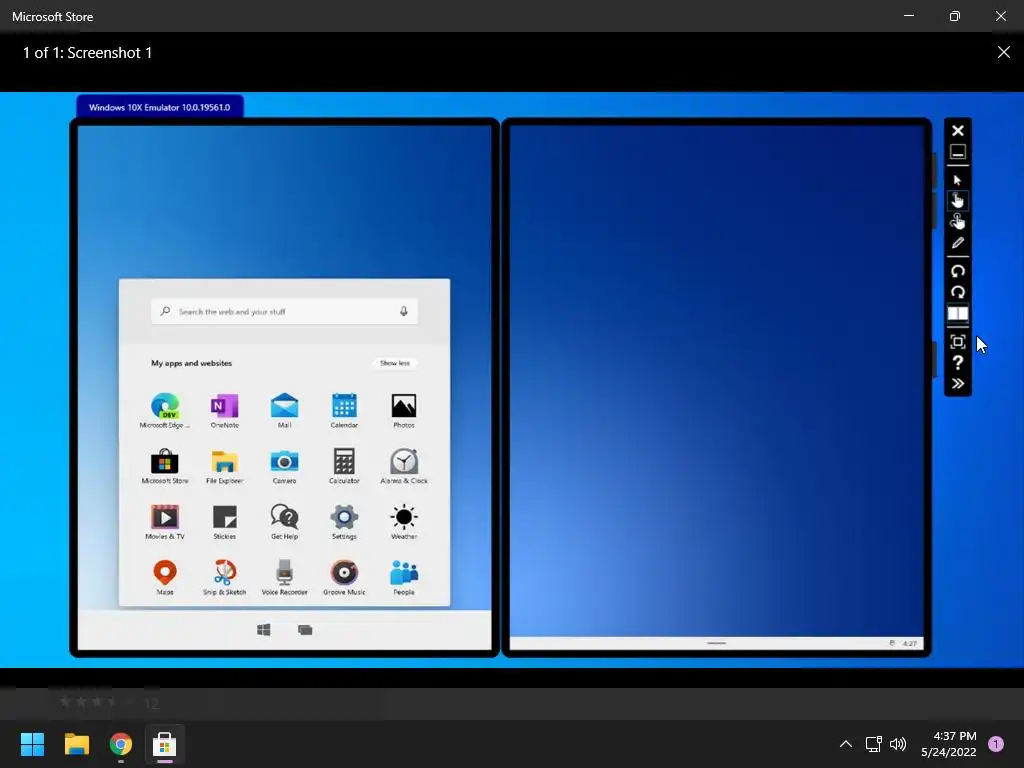This screenshot has height=768, width=1024.
Task: Click the emulator taskbar Windows Start button
Action: pyautogui.click(x=264, y=630)
